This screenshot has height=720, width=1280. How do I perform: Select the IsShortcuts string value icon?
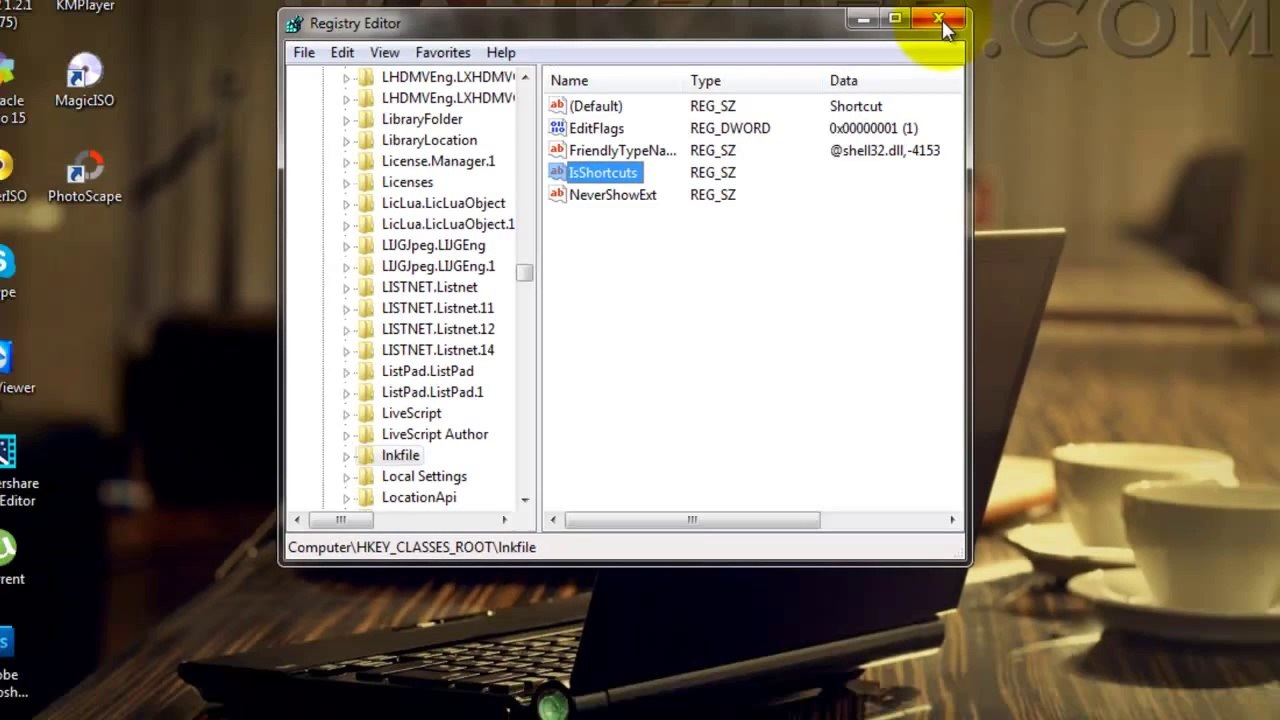coord(557,172)
